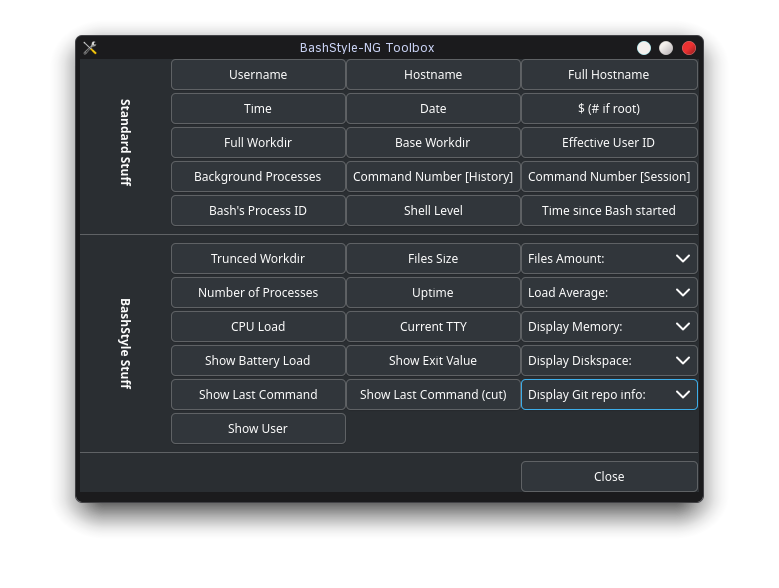The height and width of the screenshot is (588, 779).
Task: Select Command Number [History]
Action: [433, 176]
